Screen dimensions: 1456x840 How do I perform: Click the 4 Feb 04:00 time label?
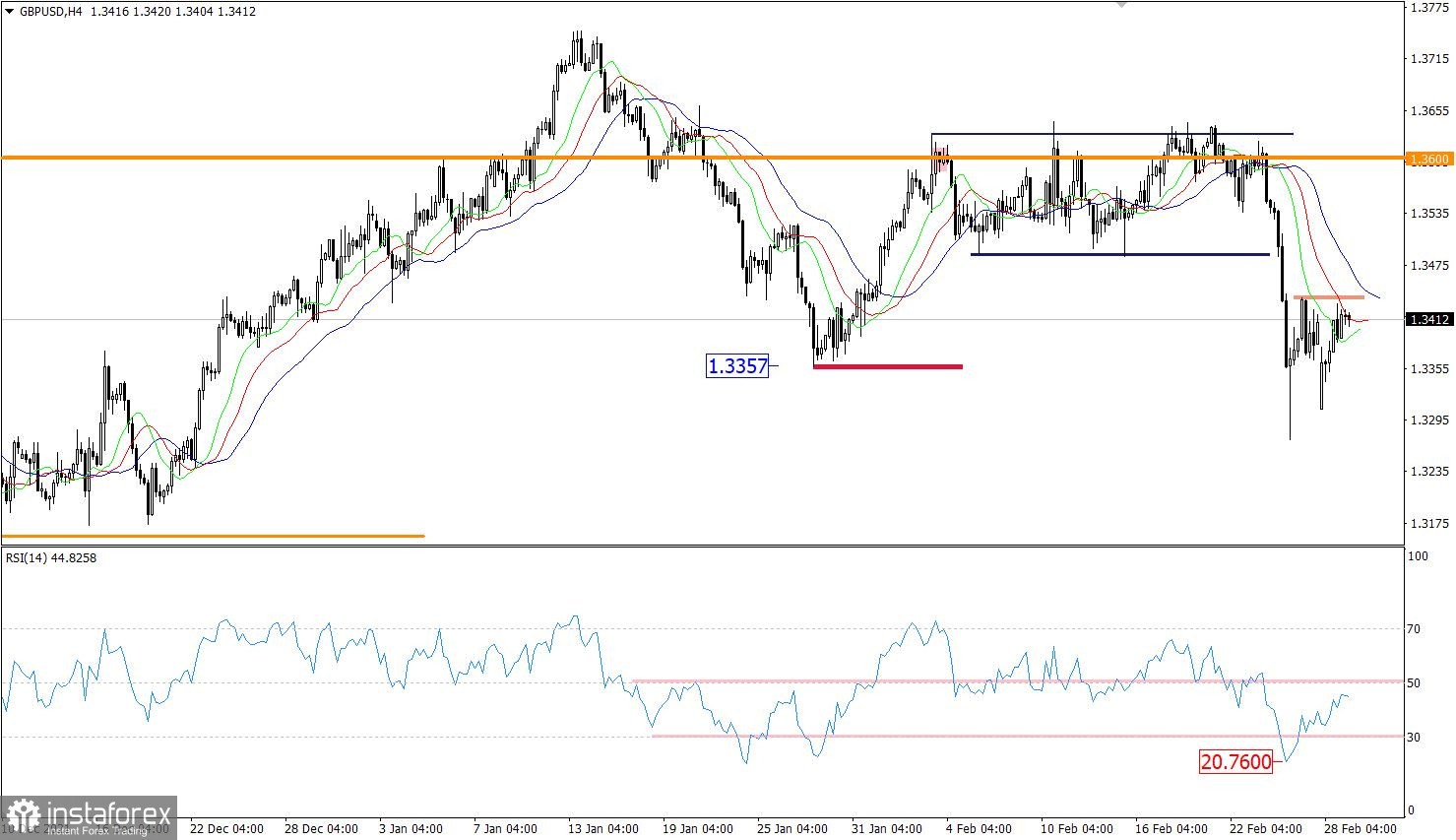point(978,828)
